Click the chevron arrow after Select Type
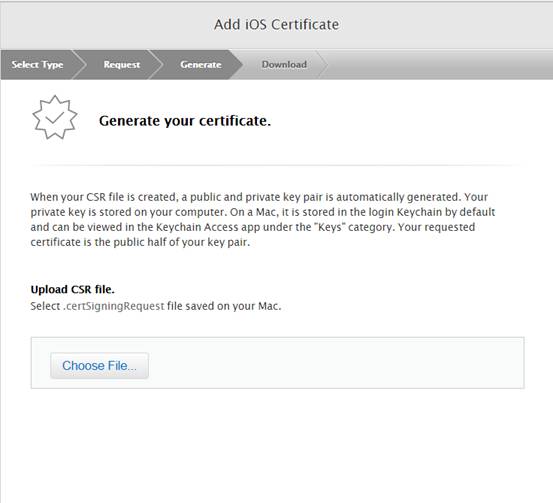This screenshot has width=553, height=503. pyautogui.click(x=80, y=65)
